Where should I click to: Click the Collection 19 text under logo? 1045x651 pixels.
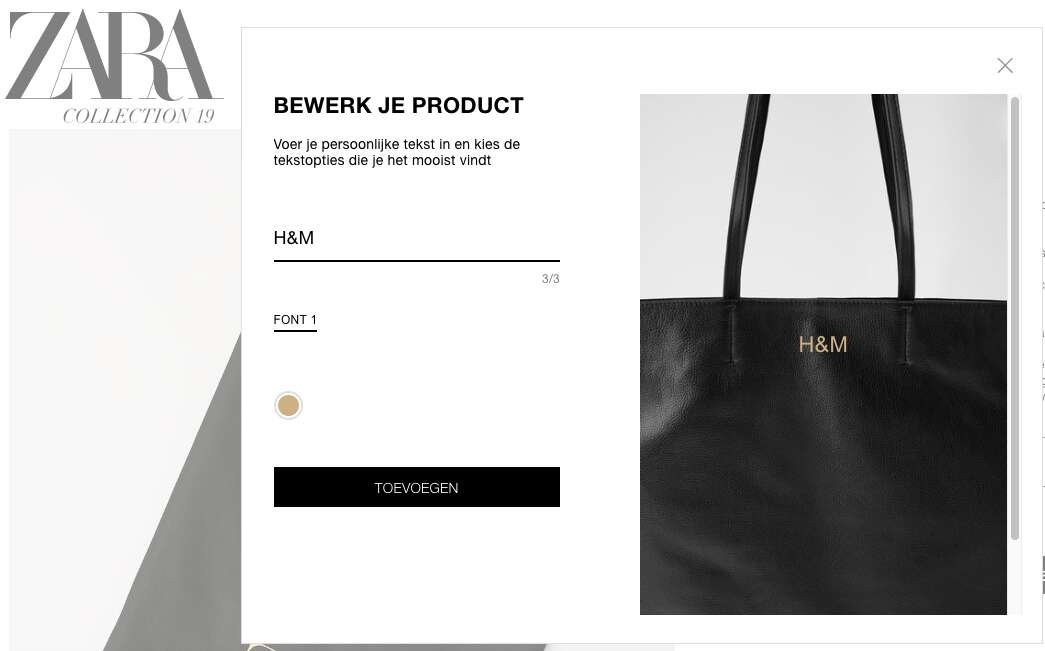tap(139, 116)
